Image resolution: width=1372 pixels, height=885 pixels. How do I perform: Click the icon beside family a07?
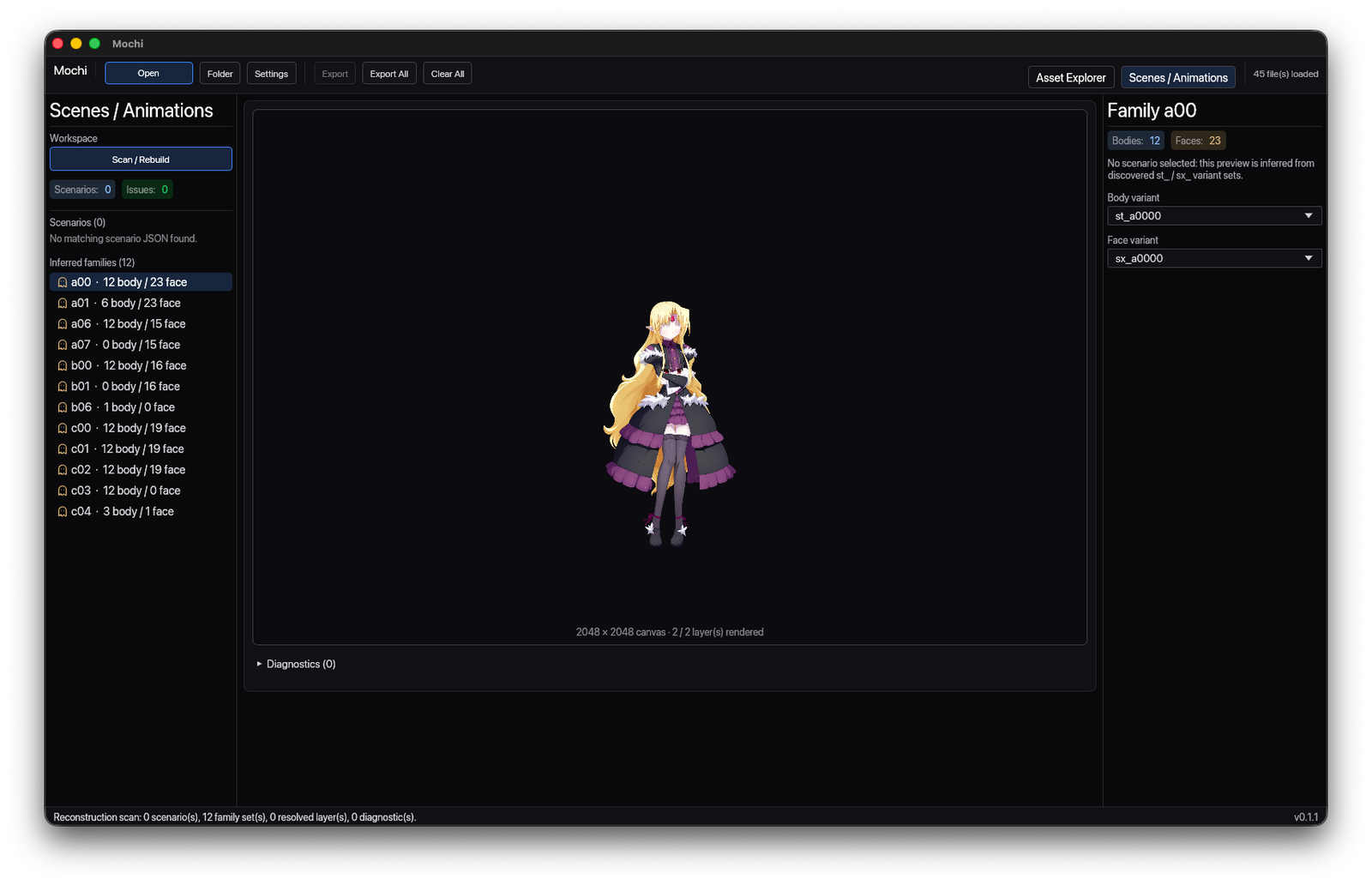(63, 345)
